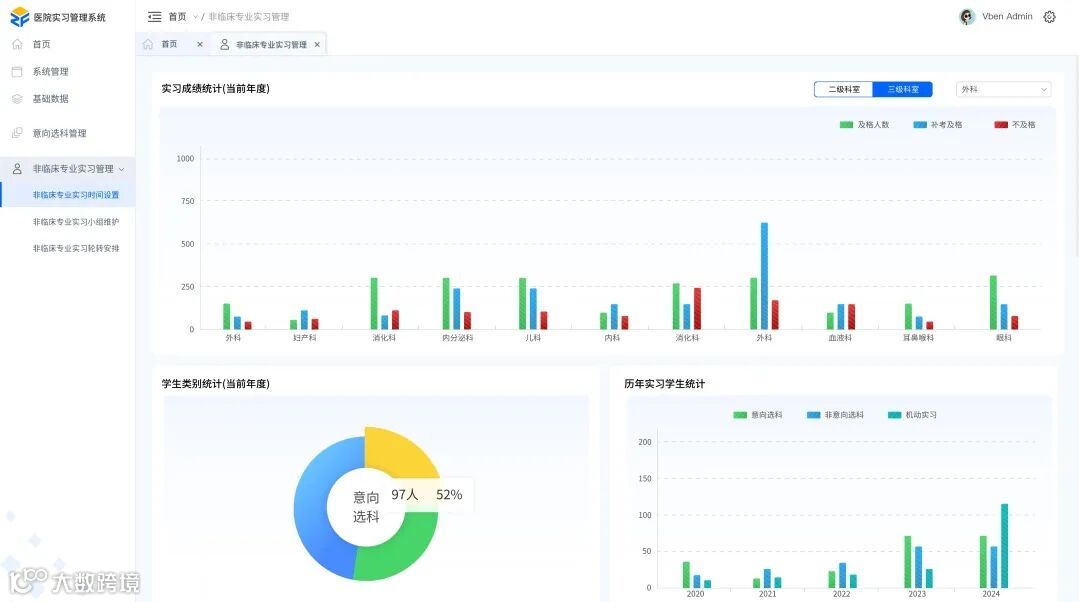This screenshot has width=1079, height=602.
Task: Click the teal 2024 bar in 历年实习学生统计
Action: tap(1004, 546)
